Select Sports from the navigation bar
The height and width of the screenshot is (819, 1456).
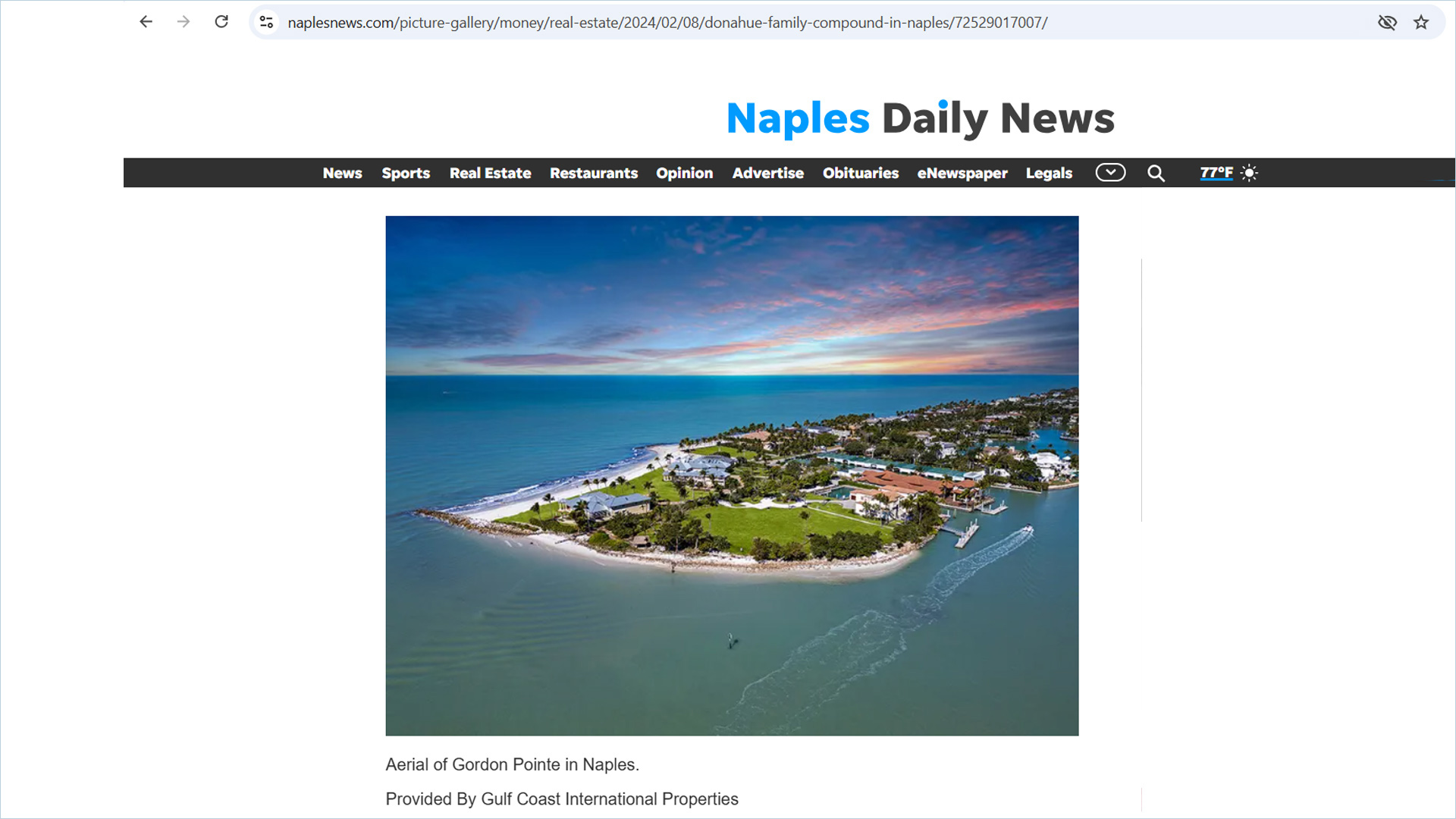coord(406,173)
